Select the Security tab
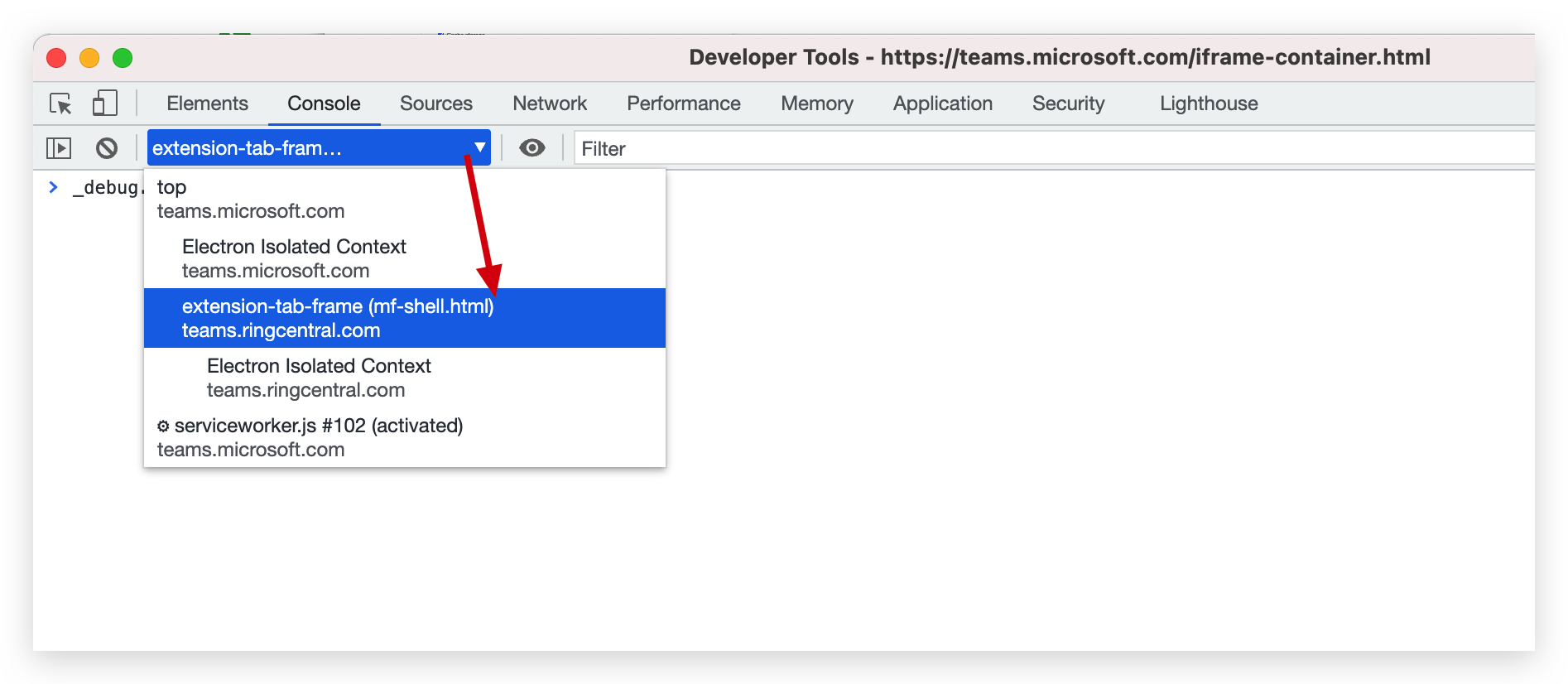This screenshot has height=684, width=1568. pos(1069,104)
